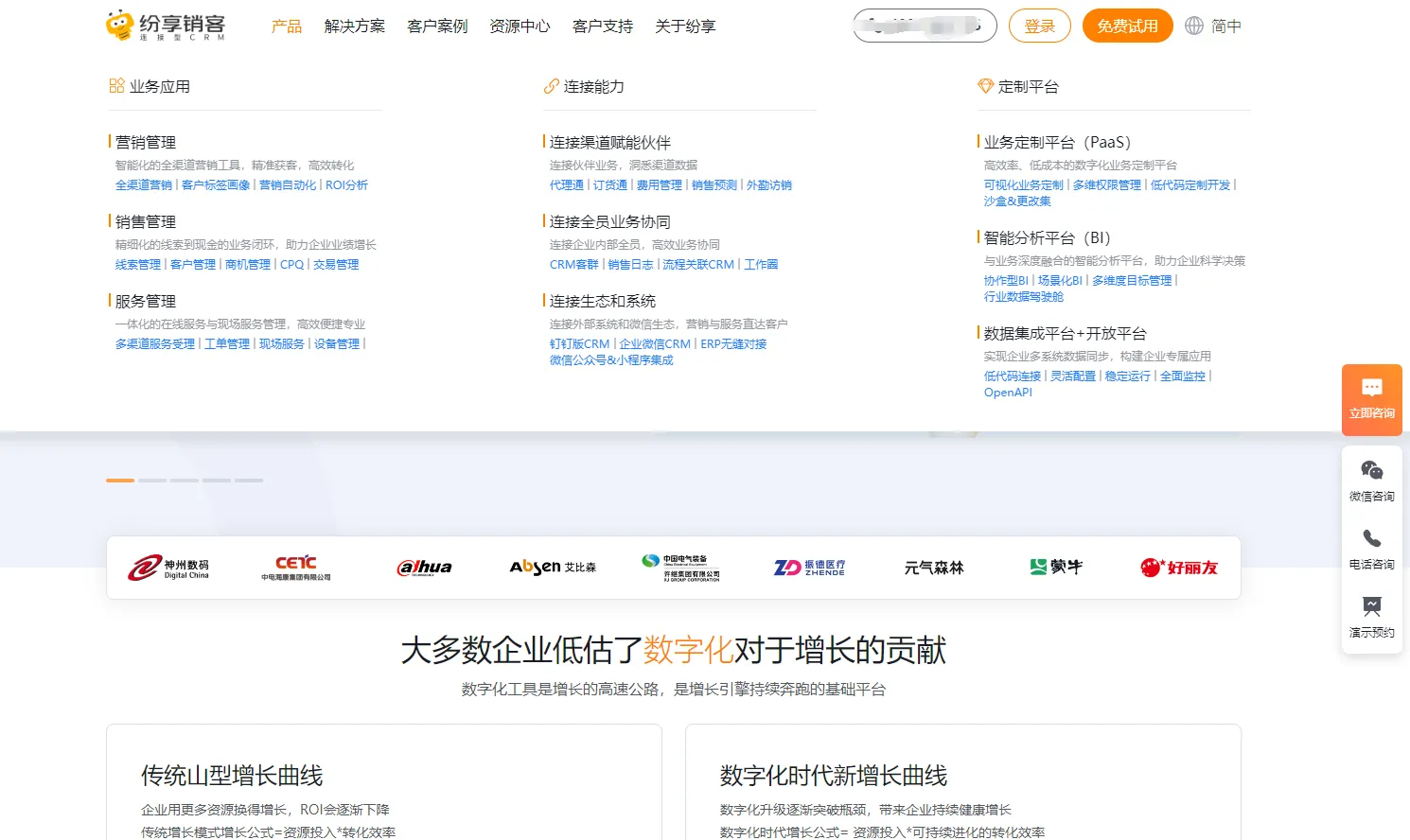This screenshot has height=840, width=1410.
Task: Click the 神州数码 Digital China logo
Action: tap(168, 568)
